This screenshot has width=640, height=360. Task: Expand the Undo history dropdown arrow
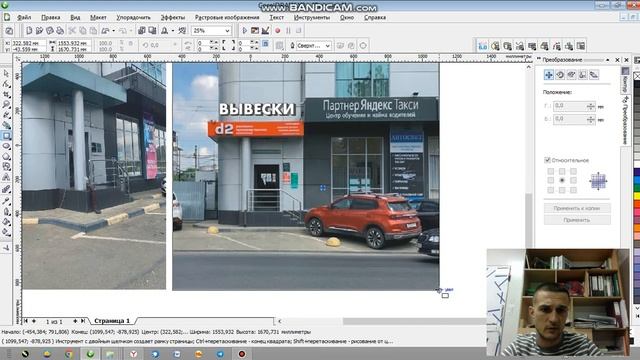click(x=113, y=31)
